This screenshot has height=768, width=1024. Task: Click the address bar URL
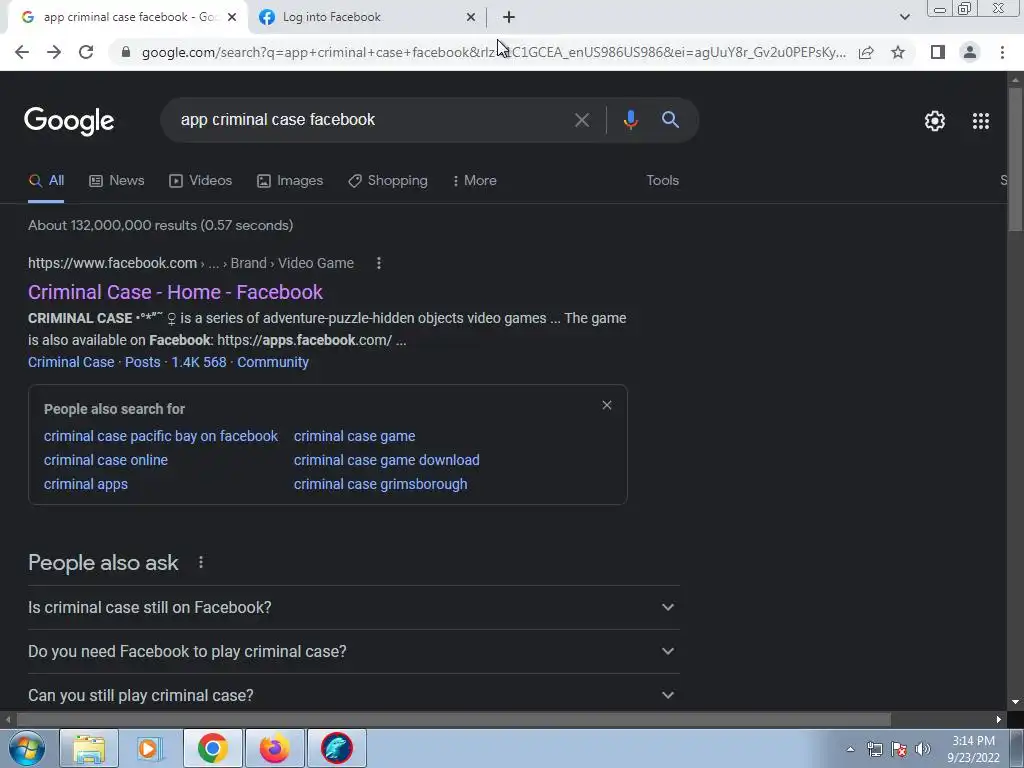494,52
